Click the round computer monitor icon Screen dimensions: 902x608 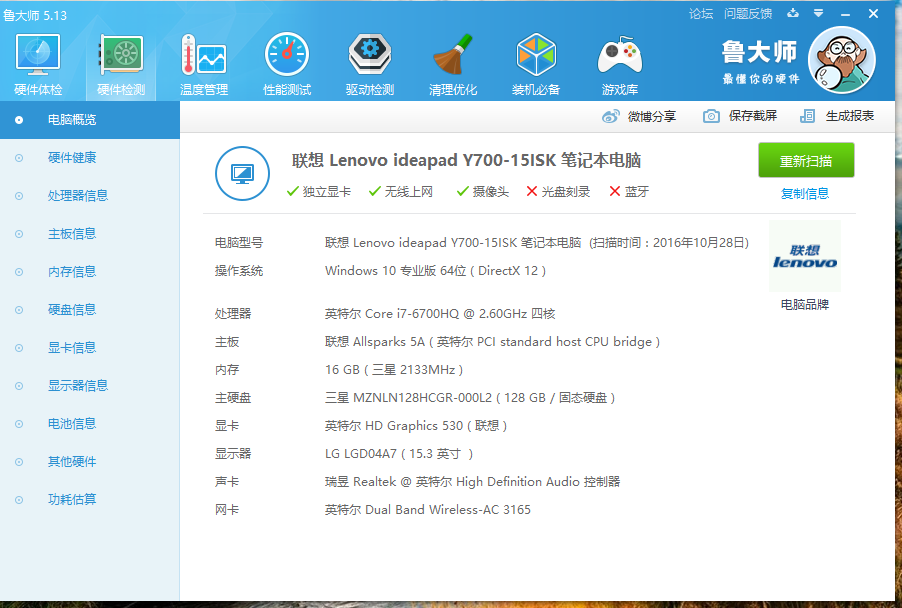[242, 173]
